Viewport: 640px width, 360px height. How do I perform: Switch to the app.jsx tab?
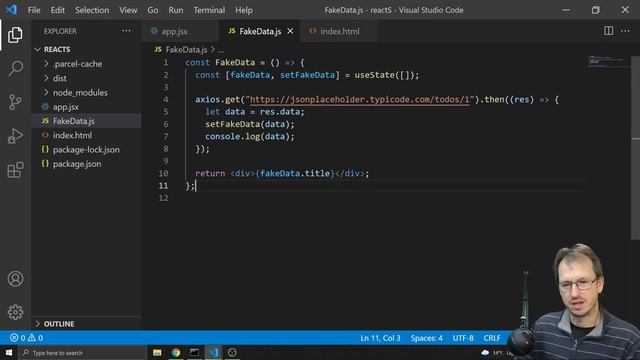point(181,31)
